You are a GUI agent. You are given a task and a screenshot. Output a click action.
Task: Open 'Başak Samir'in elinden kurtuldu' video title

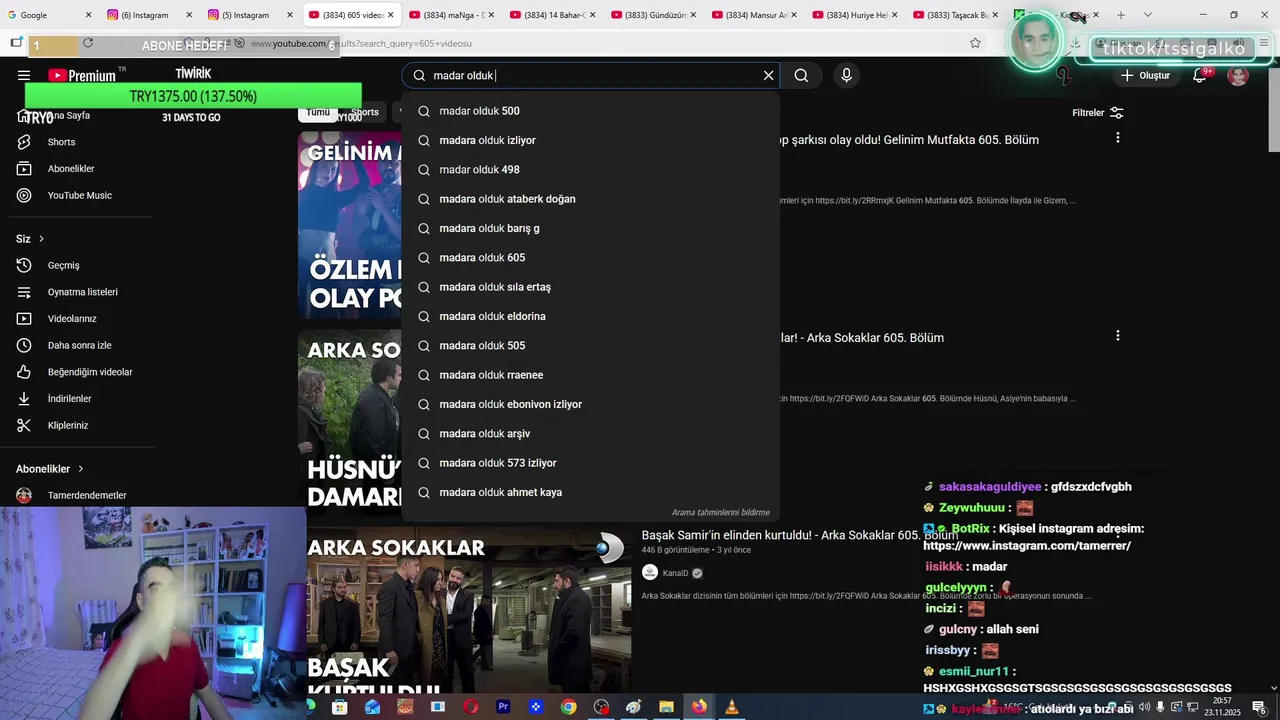tap(800, 535)
